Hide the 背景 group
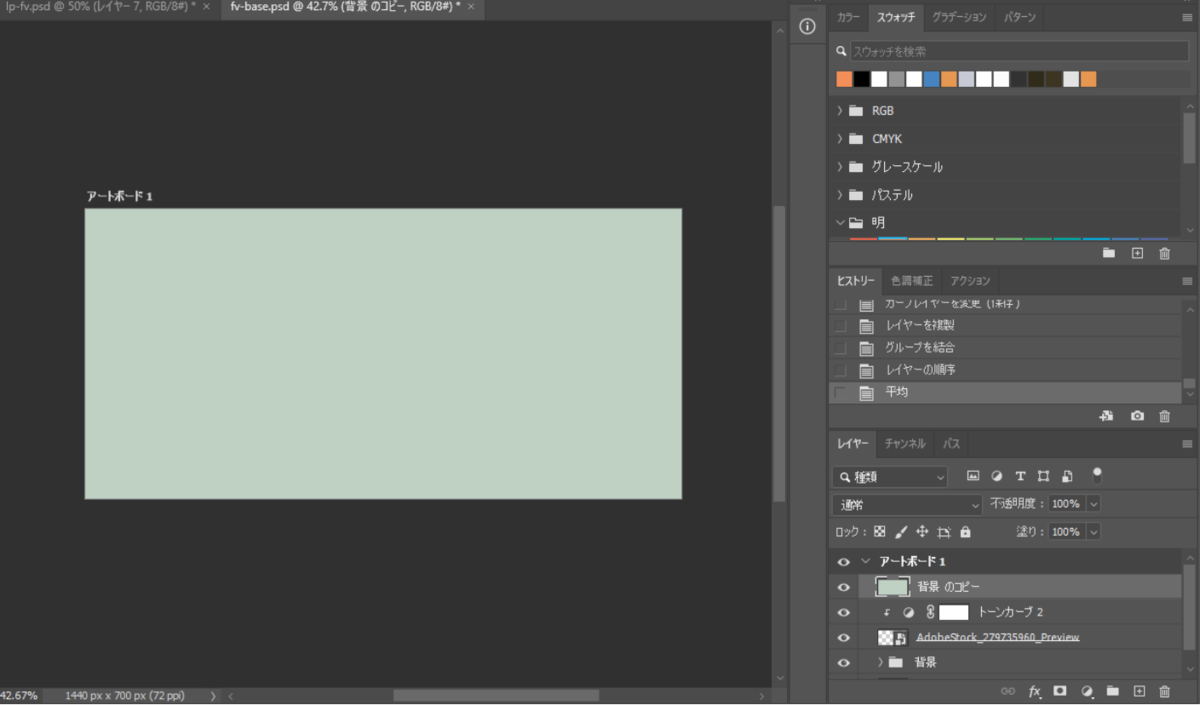This screenshot has height=705, width=1200. [843, 662]
